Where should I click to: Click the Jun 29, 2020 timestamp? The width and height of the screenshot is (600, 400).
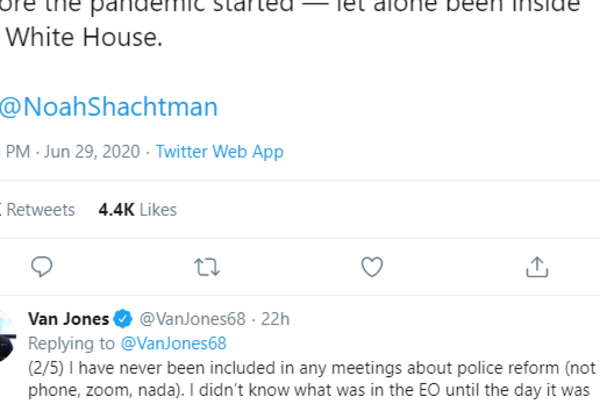coord(91,152)
